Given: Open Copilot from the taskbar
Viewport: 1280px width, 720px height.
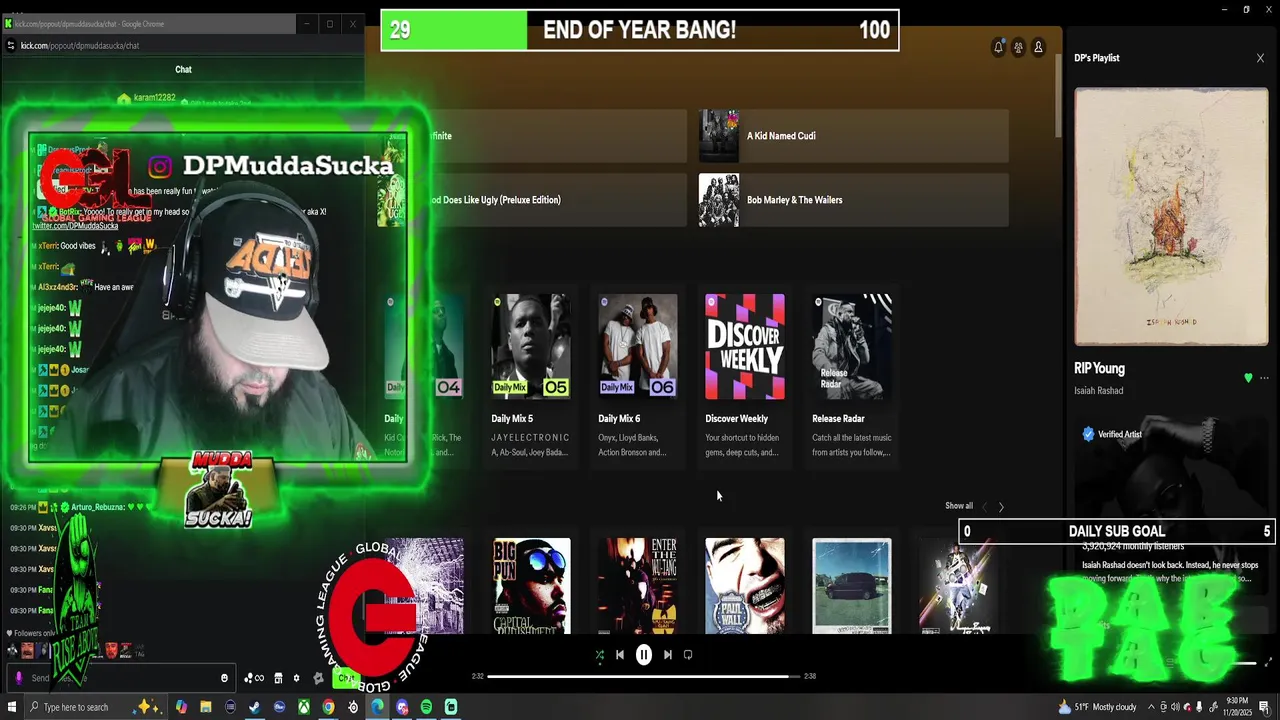Looking at the screenshot, I should pos(181,707).
